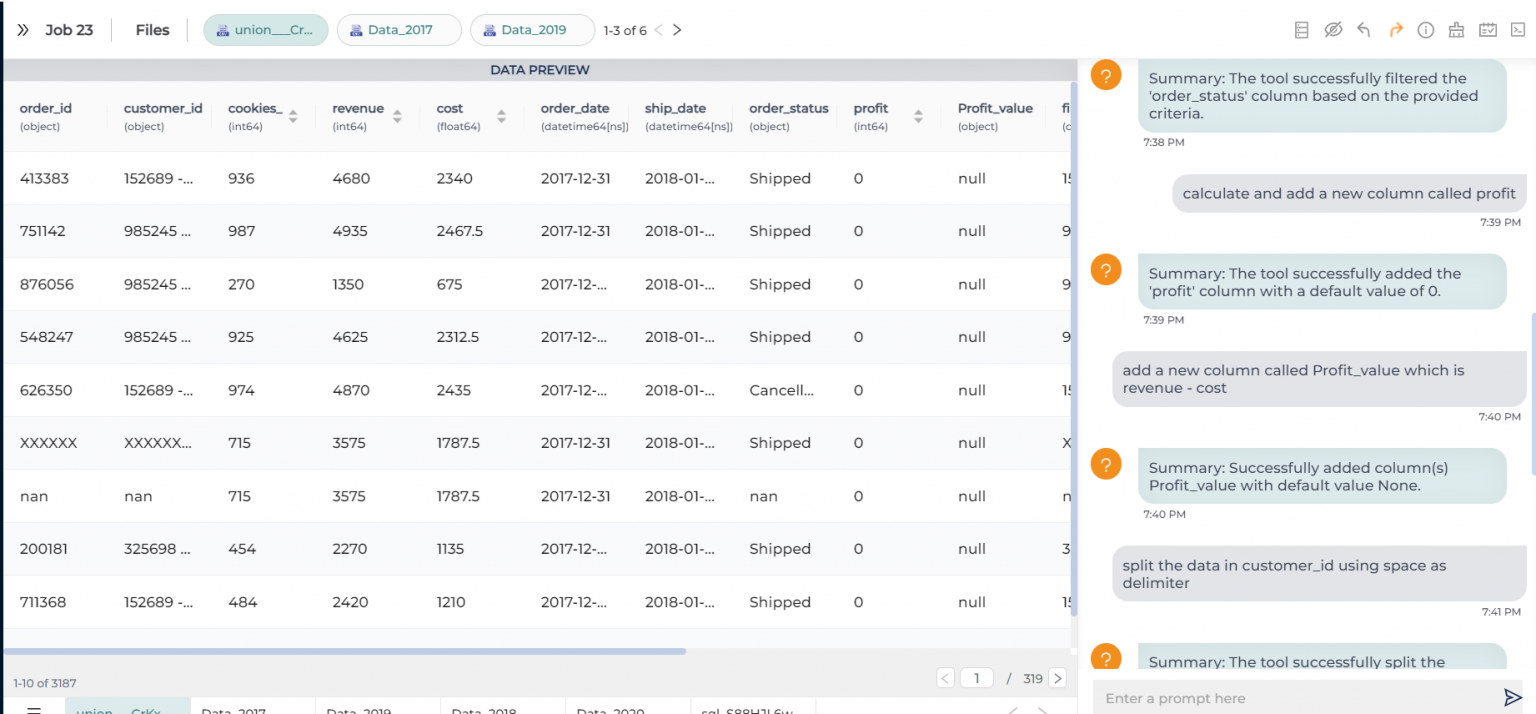This screenshot has width=1536, height=714.
Task: Open the Files section
Action: tap(151, 29)
